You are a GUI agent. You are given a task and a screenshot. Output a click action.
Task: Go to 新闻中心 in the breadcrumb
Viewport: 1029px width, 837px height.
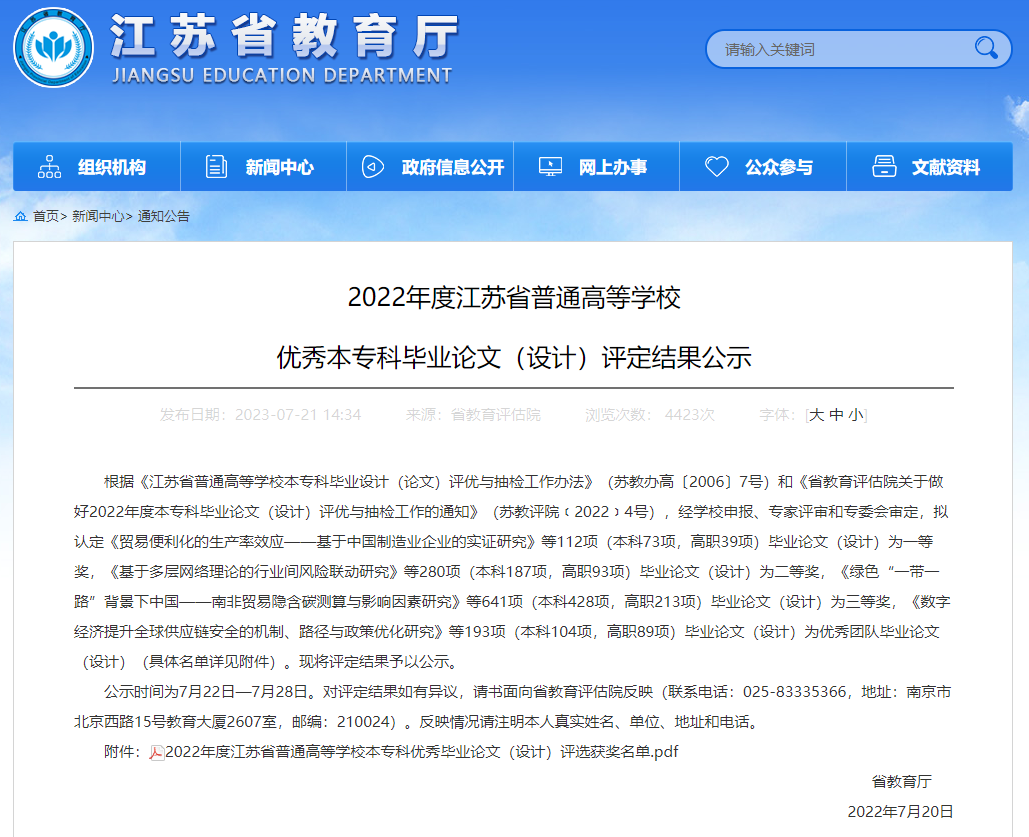click(98, 216)
